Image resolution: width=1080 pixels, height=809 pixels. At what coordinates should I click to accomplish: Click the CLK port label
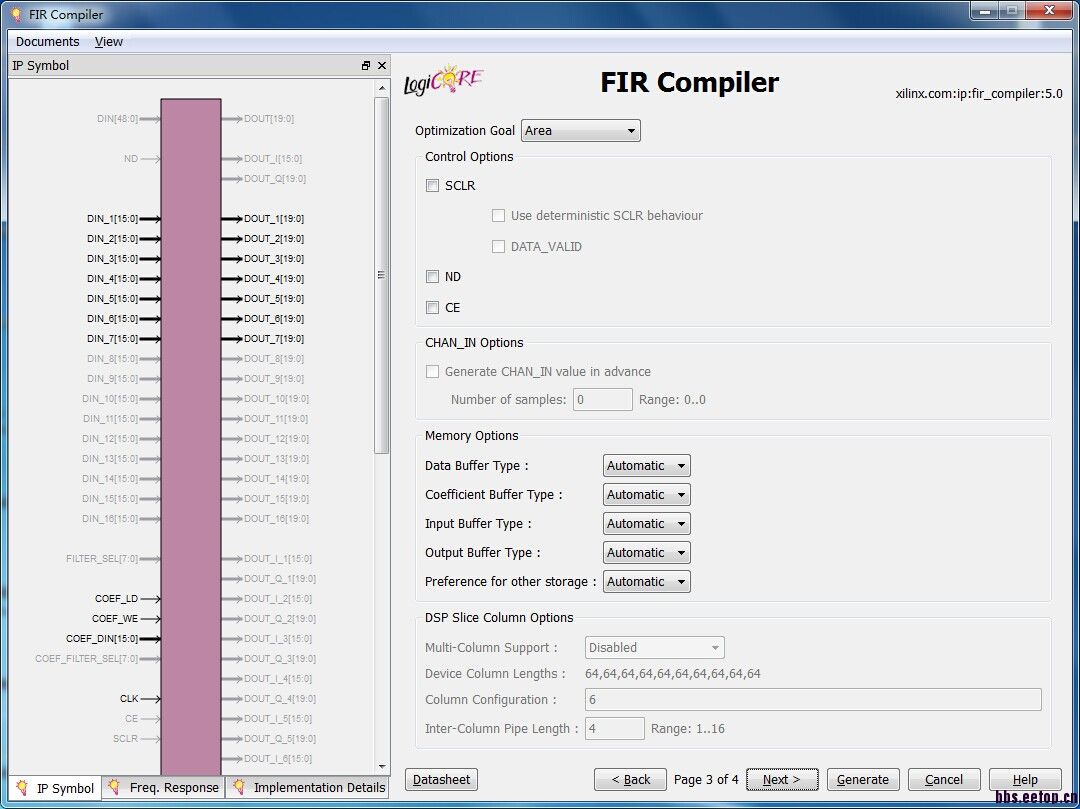[129, 699]
